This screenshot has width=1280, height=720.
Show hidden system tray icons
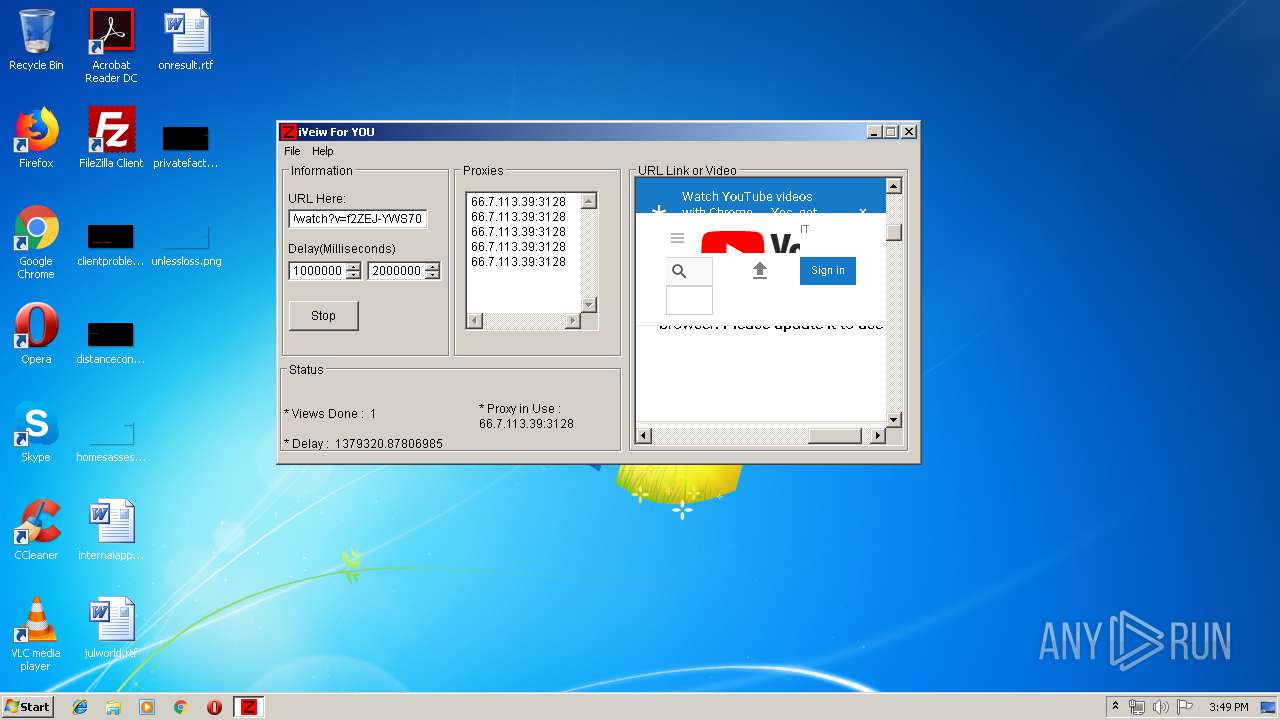1115,707
